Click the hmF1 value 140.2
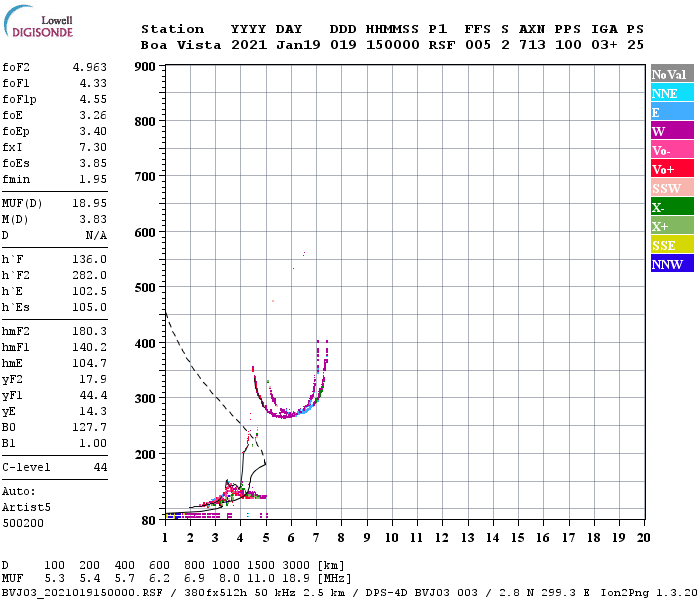This screenshot has height=600, width=700. (x=90, y=347)
